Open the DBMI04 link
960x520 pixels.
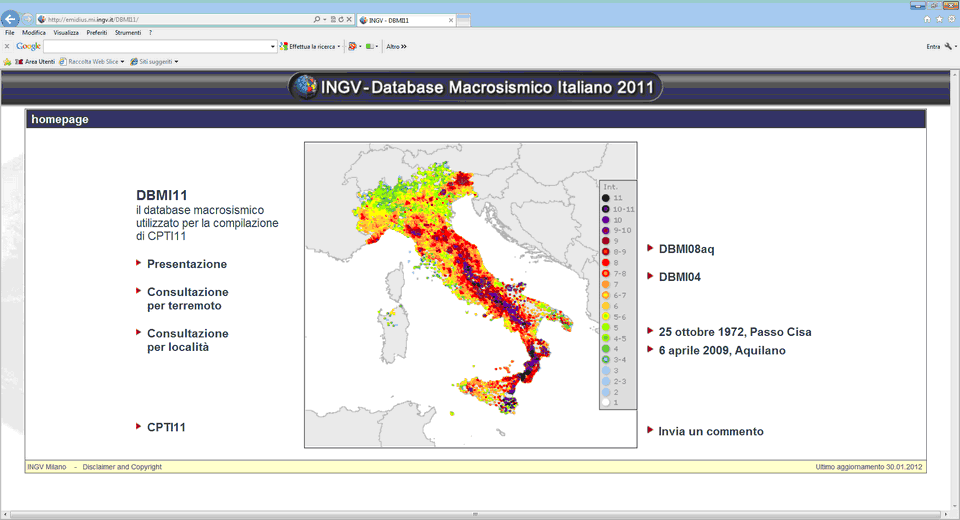point(680,277)
